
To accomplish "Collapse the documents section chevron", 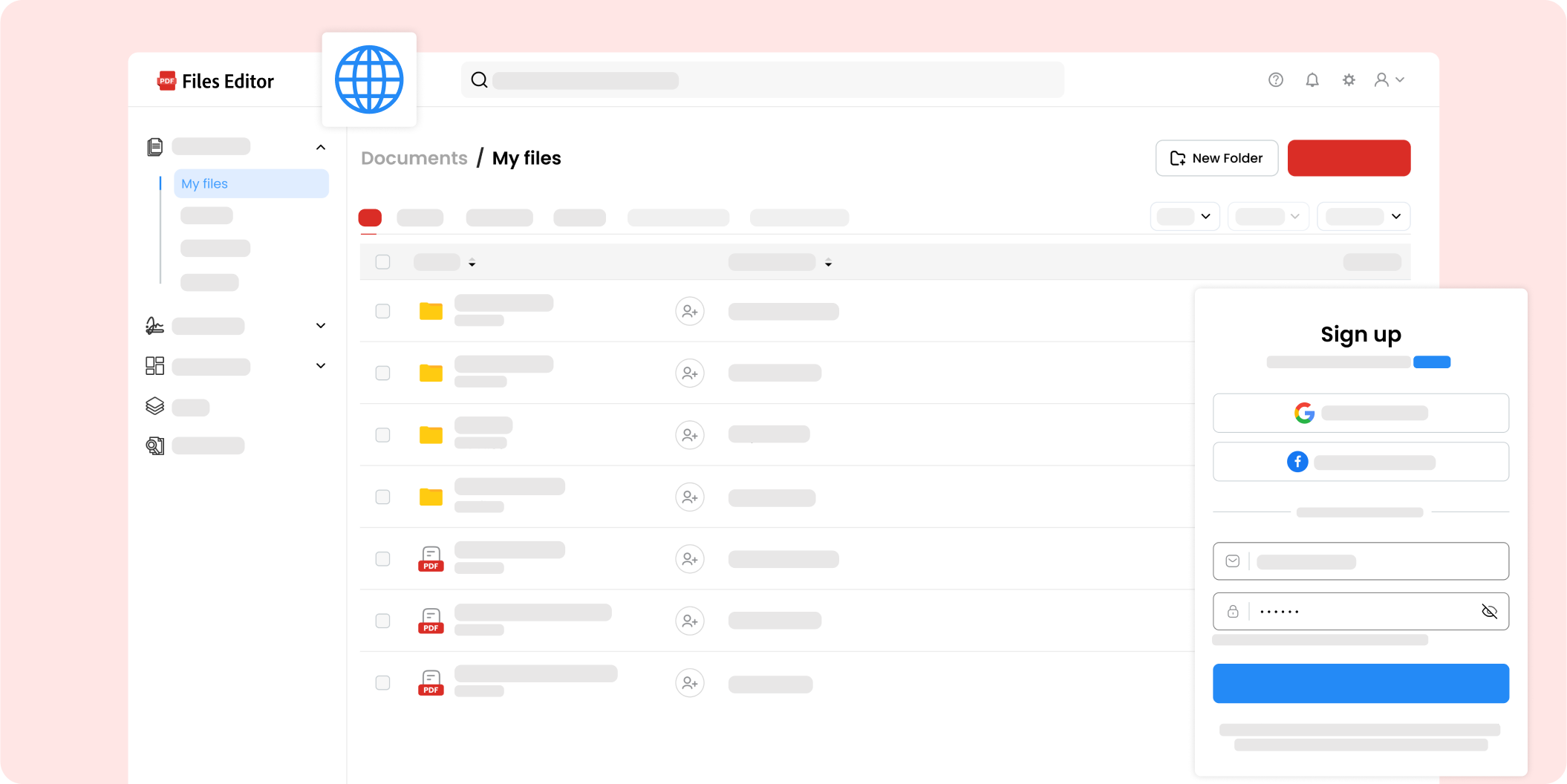I will 321,147.
